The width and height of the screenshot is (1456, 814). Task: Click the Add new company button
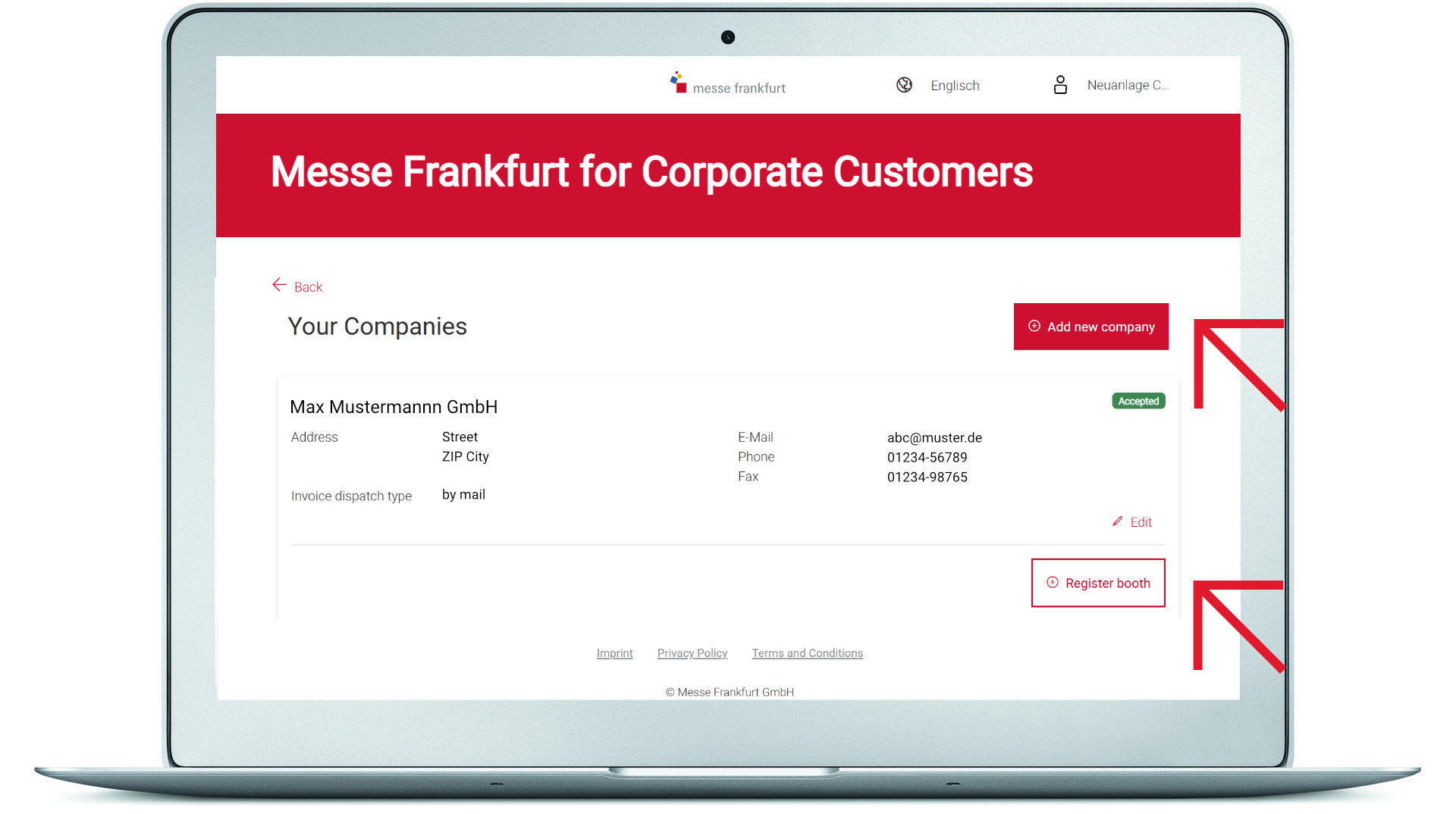click(x=1090, y=327)
